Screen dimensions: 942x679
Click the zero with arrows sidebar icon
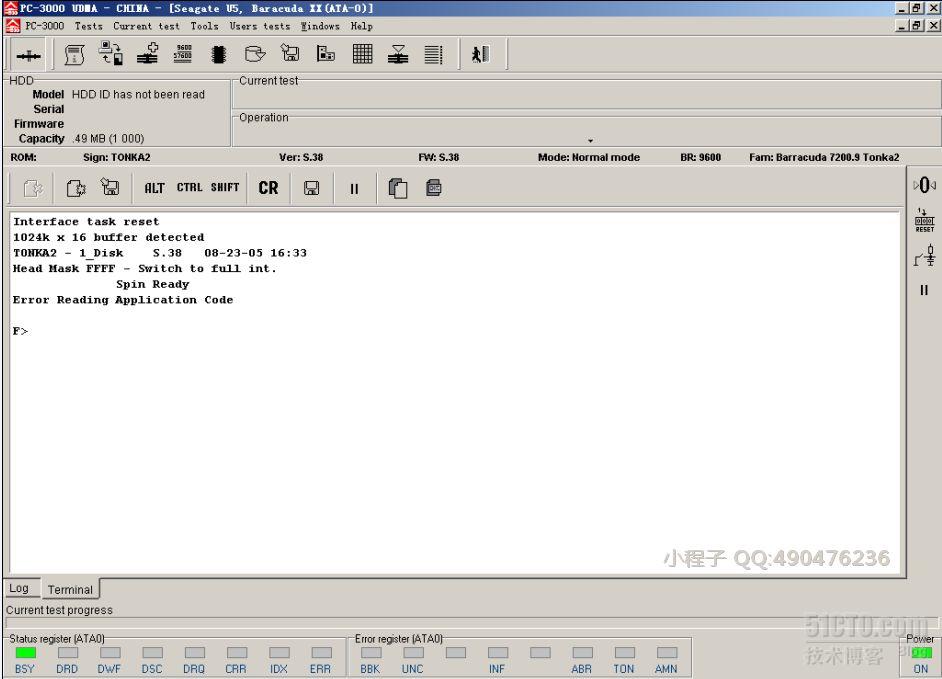[924, 185]
